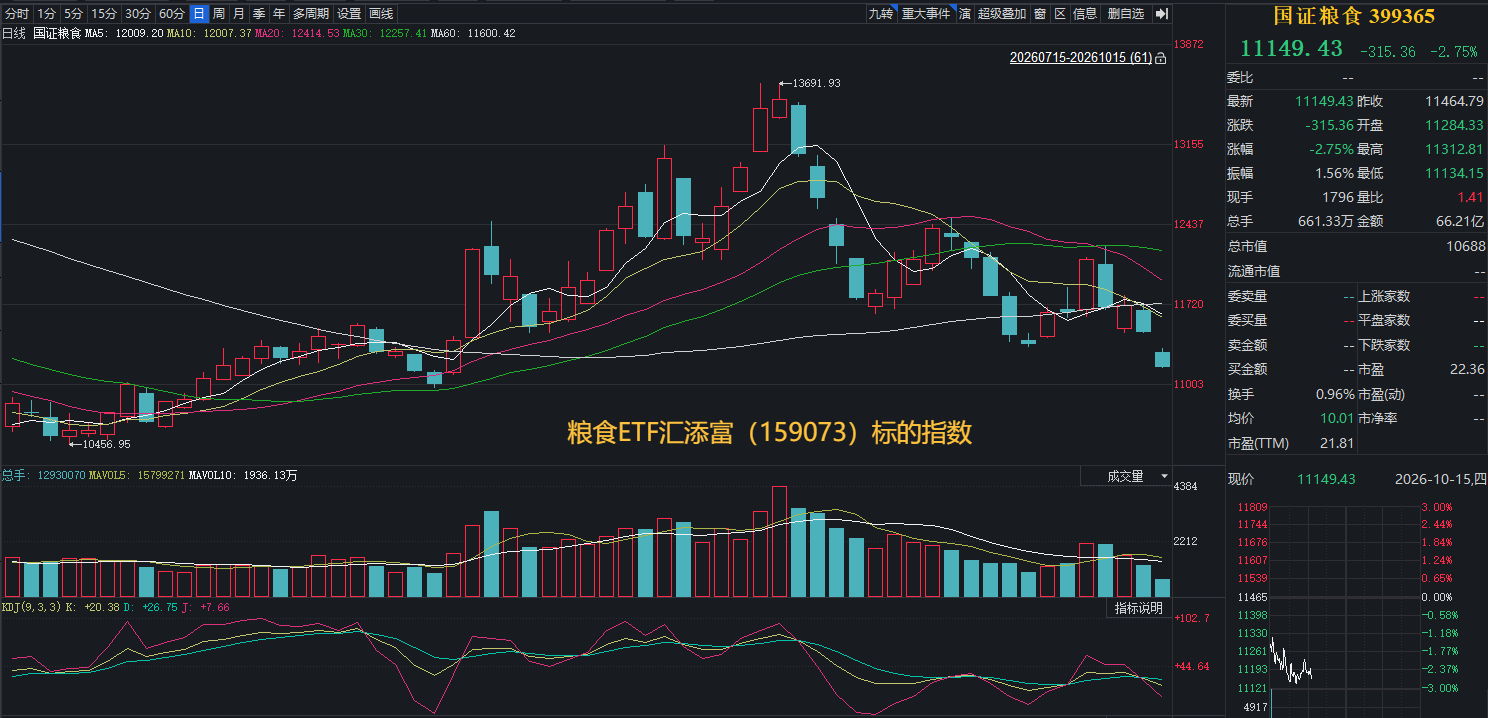Toggle the 周 weekly period
The height and width of the screenshot is (718, 1488).
coord(219,14)
